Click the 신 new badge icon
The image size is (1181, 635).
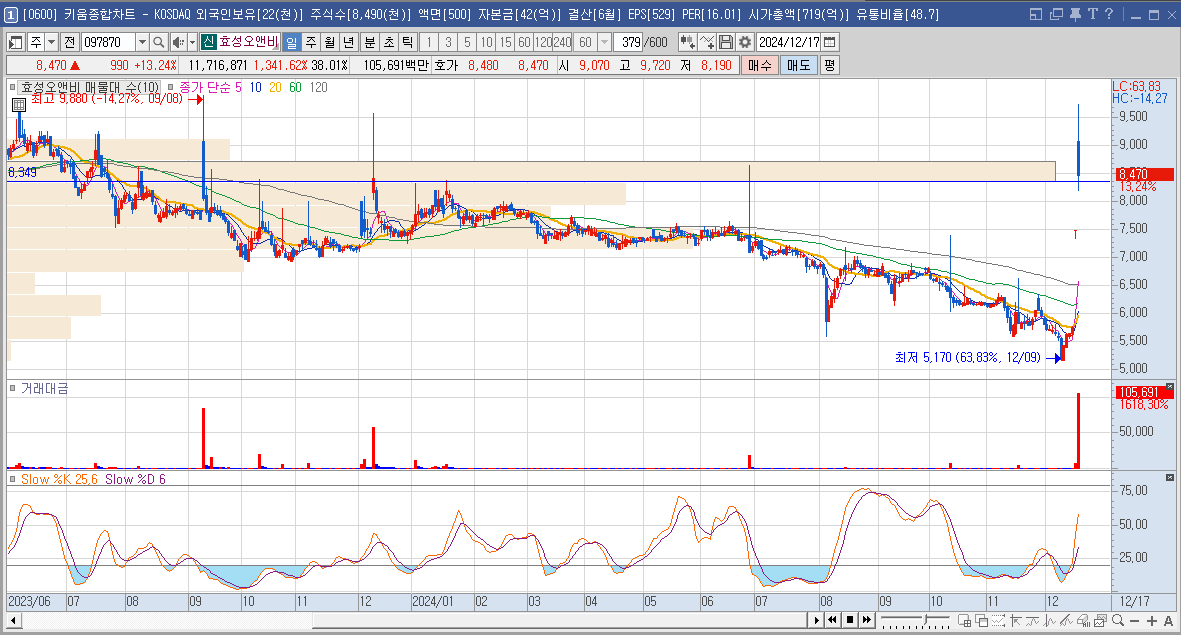click(x=209, y=42)
